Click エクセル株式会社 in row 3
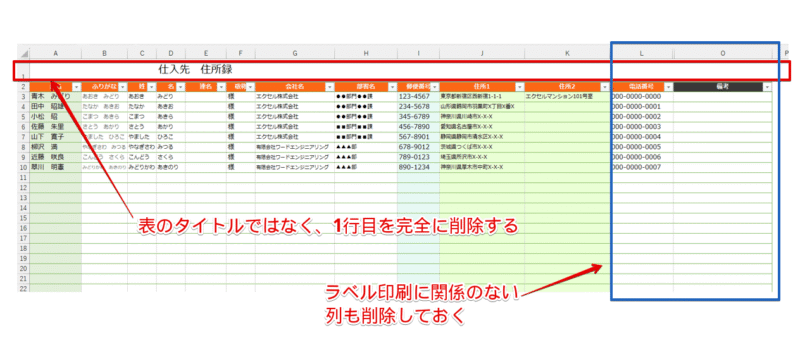The height and width of the screenshot is (361, 812). pos(295,97)
